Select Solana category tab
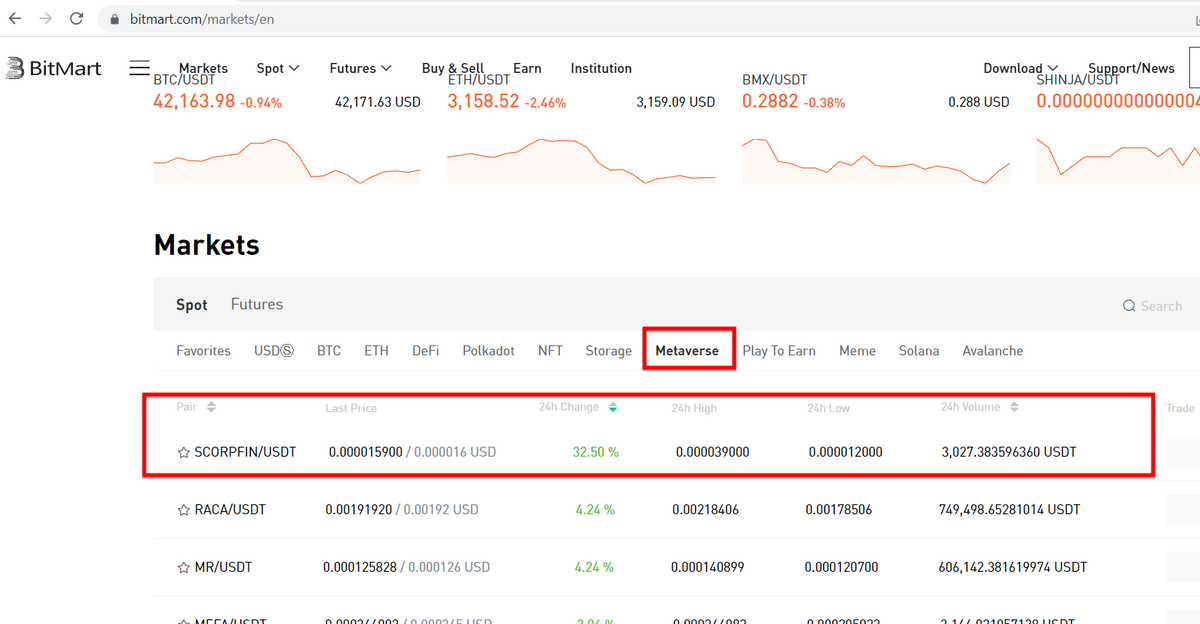The height and width of the screenshot is (624, 1200). [919, 351]
